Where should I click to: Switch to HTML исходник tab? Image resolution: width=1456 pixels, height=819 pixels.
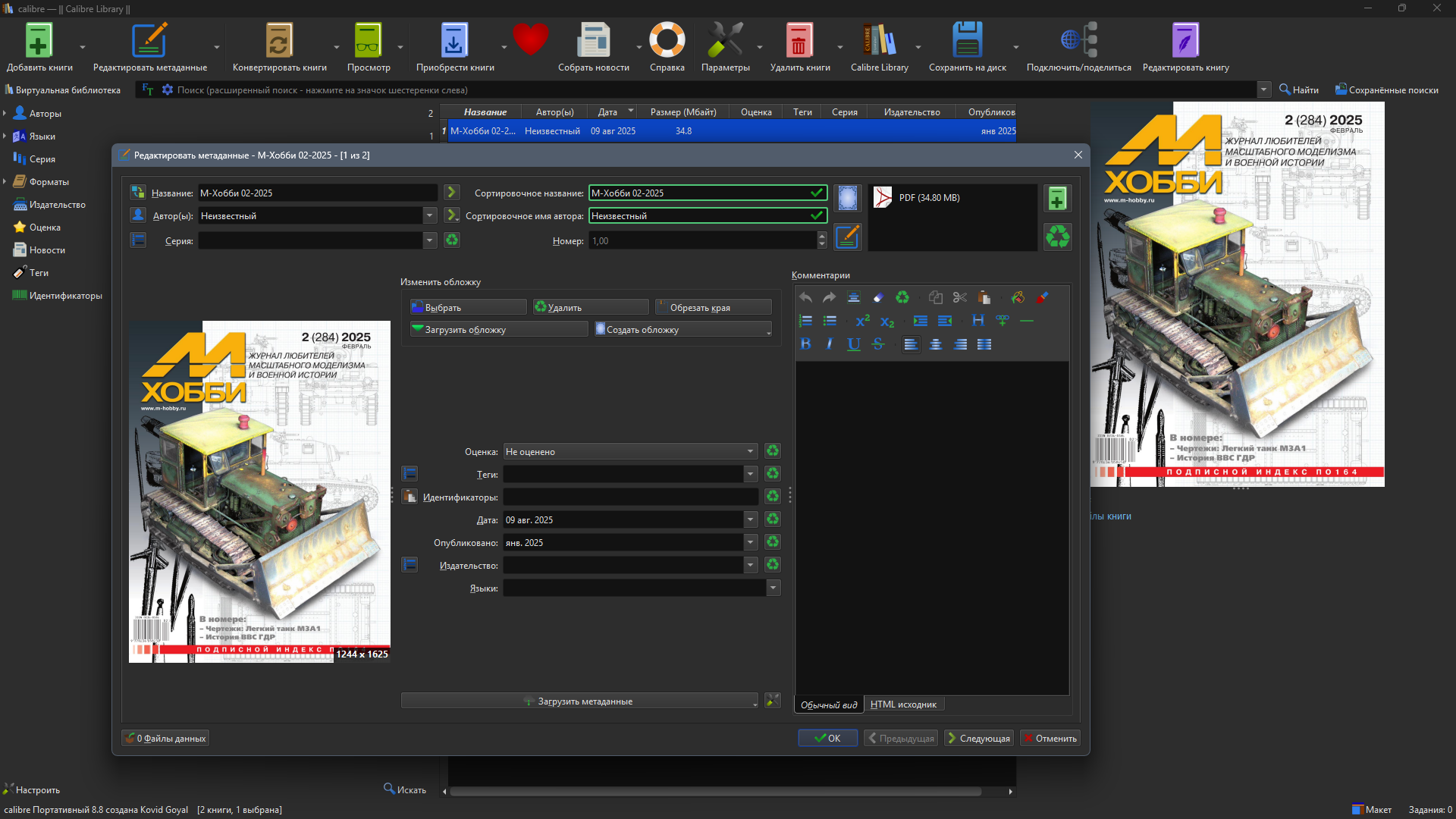coord(903,704)
